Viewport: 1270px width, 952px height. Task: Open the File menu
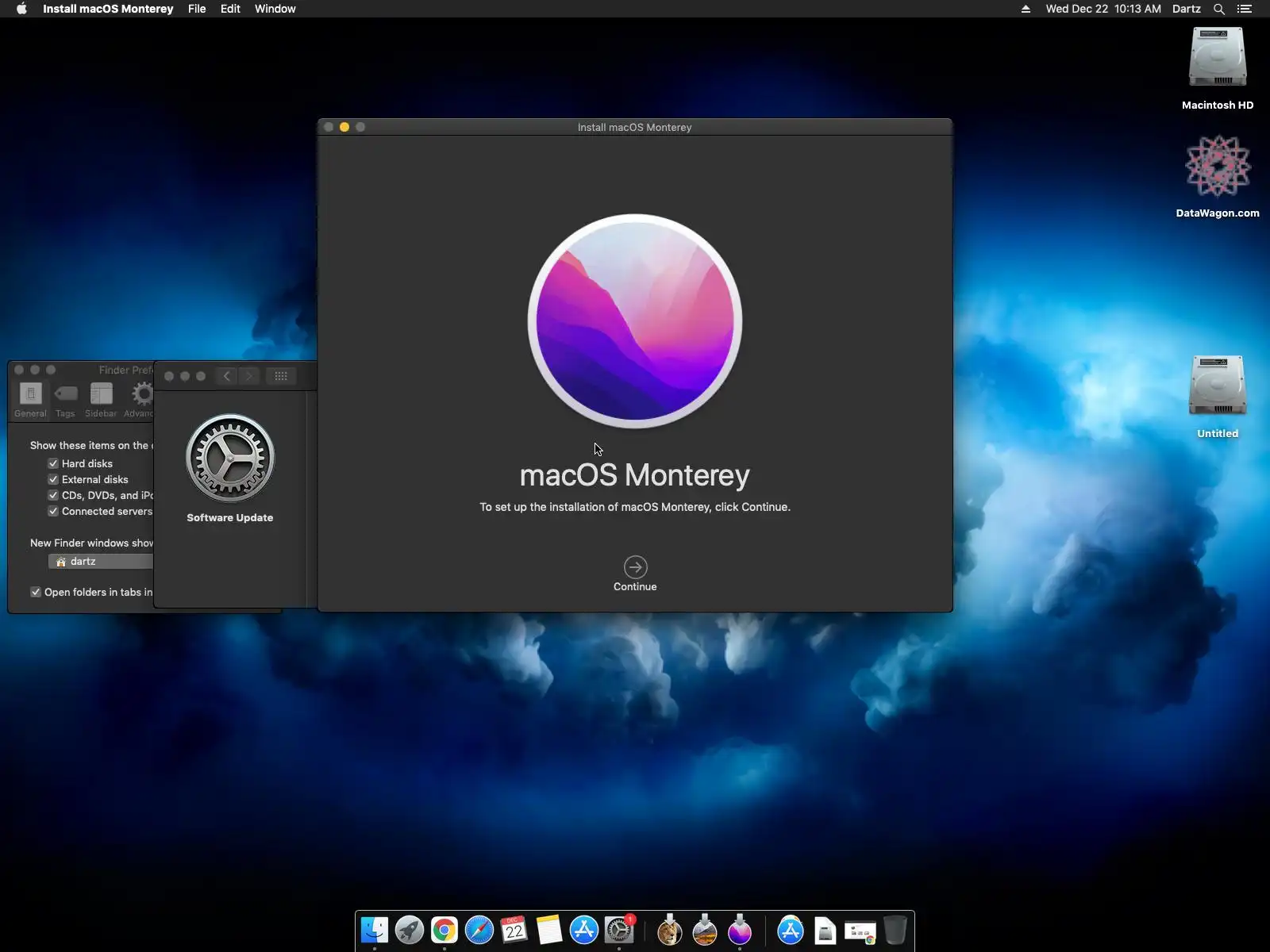pos(197,9)
